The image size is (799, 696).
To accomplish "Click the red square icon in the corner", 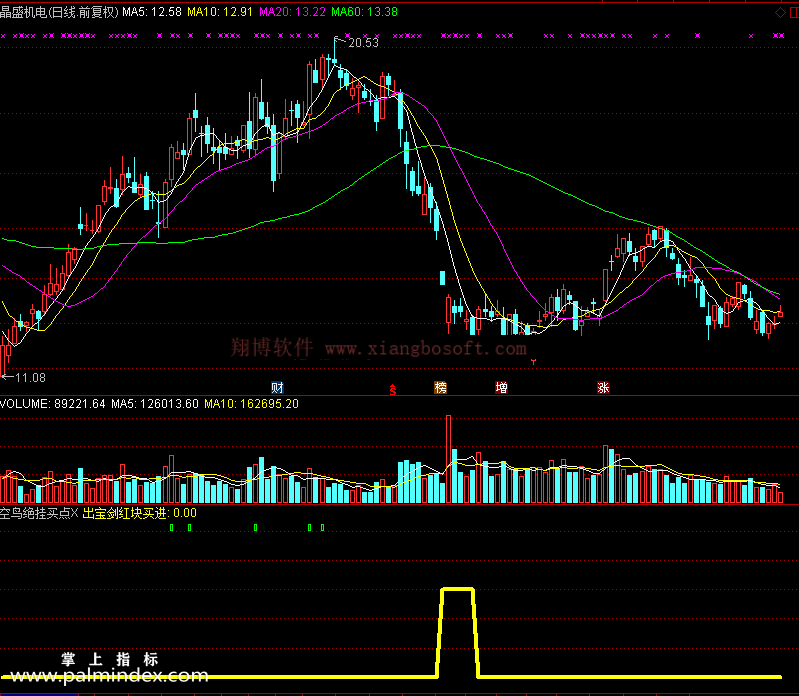I will coord(794,12).
